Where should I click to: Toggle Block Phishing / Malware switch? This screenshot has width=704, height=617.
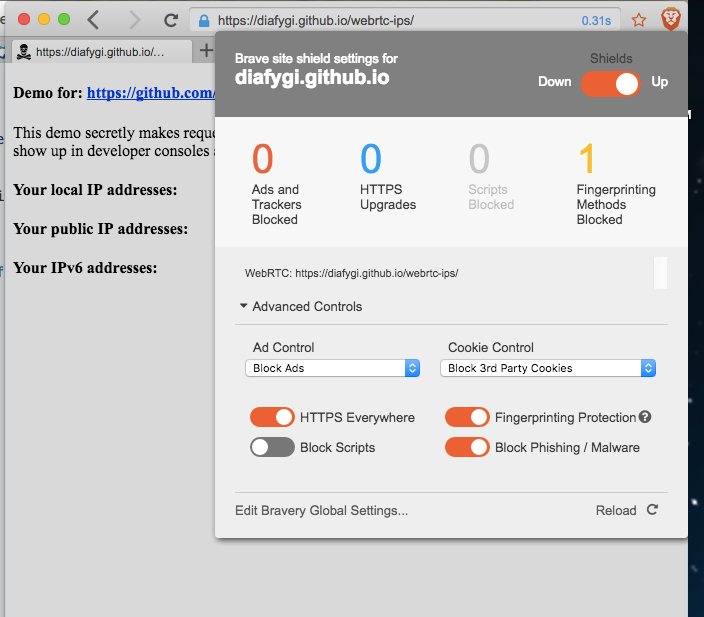(x=467, y=447)
